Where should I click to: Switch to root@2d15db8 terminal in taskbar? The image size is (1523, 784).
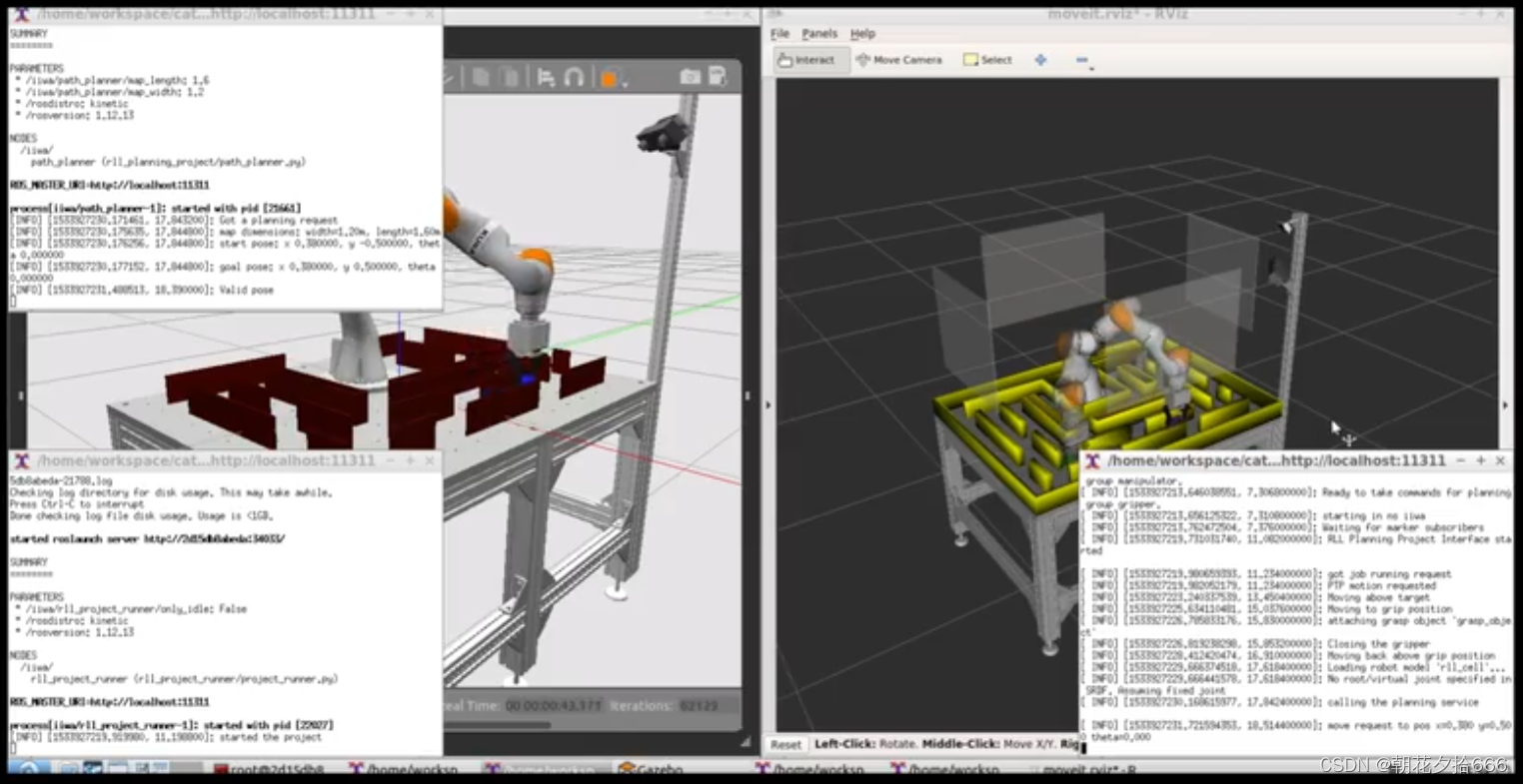tap(268, 769)
